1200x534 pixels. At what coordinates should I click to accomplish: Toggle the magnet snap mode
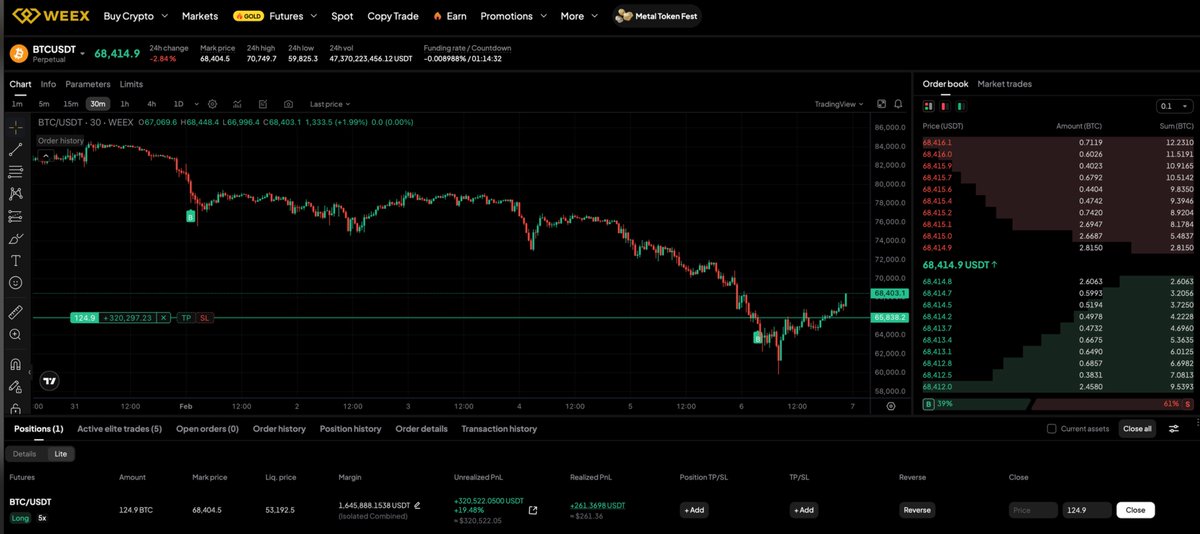point(15,364)
